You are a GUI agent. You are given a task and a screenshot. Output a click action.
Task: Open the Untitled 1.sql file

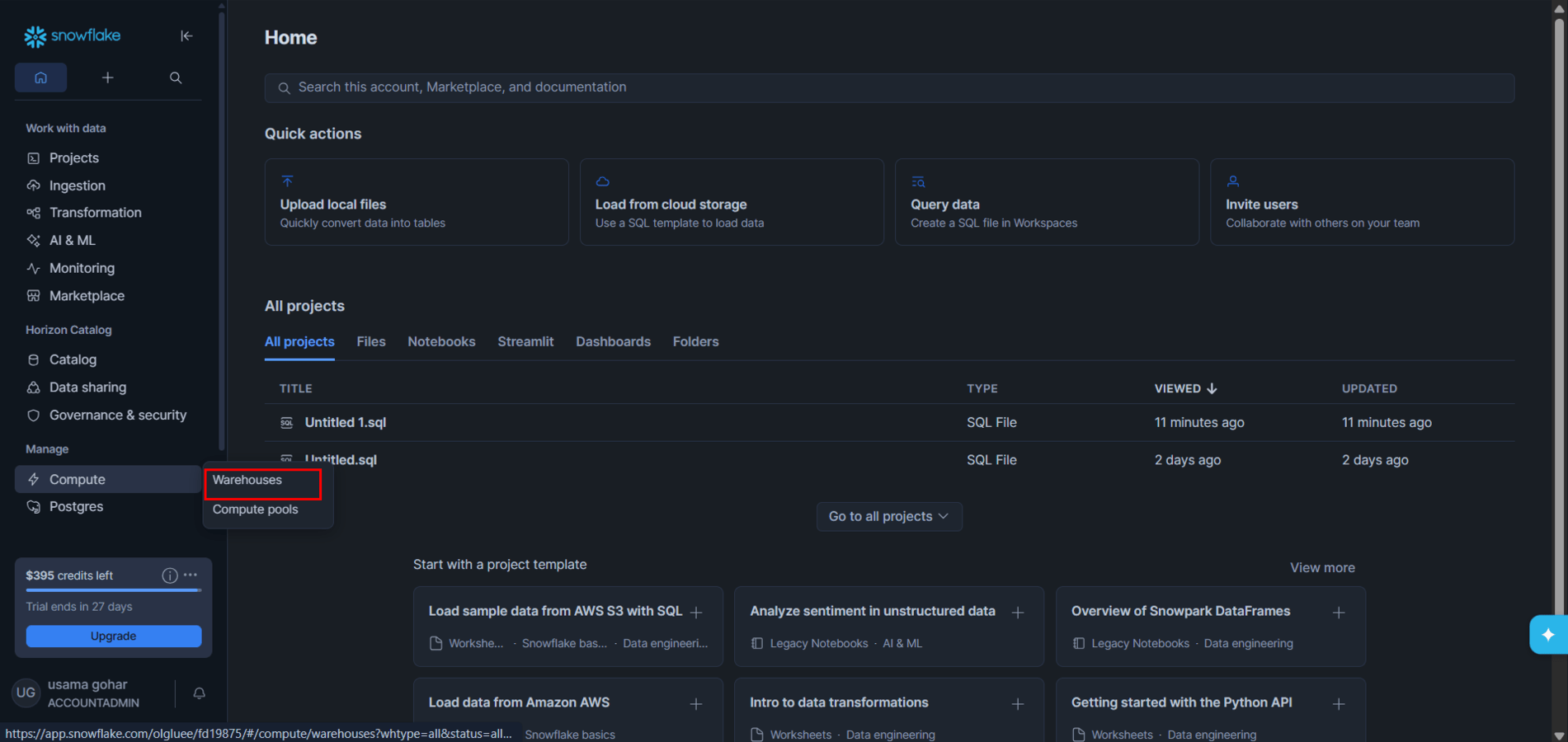pos(346,422)
